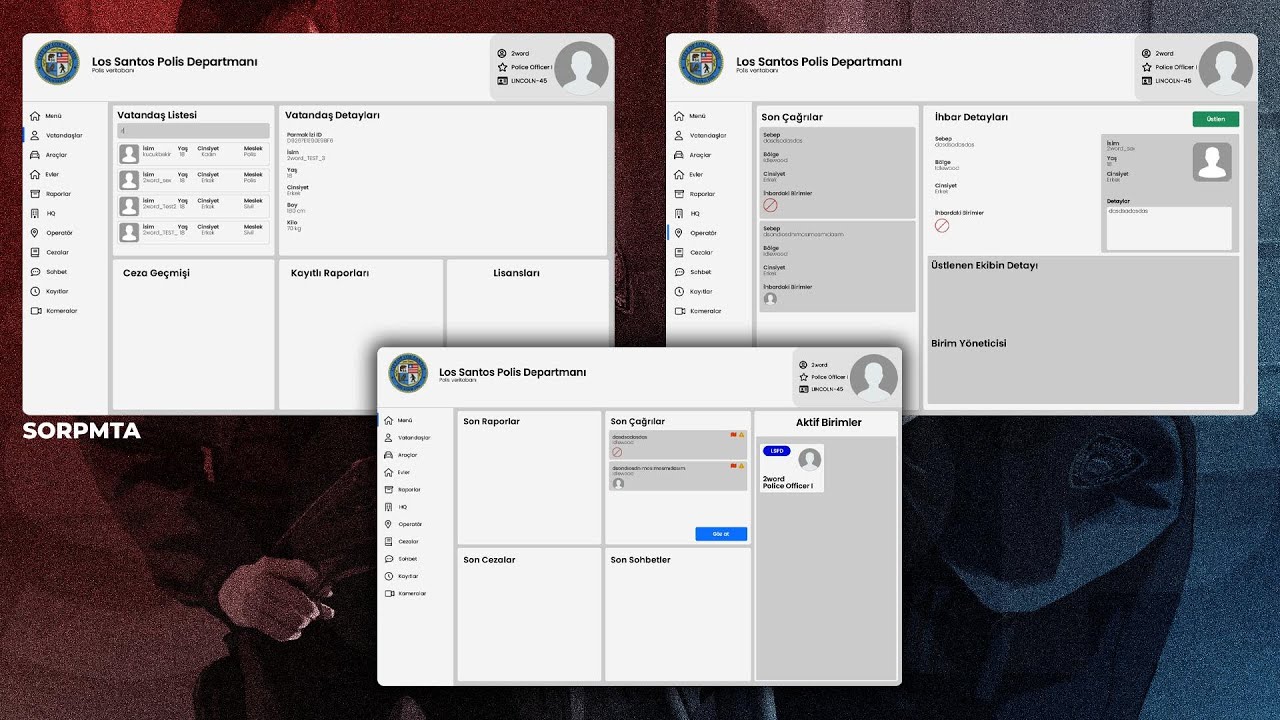The image size is (1280, 720).
Task: Open the Kameralar camera icon in Vatandaş Listesi window
Action: [x=35, y=311]
